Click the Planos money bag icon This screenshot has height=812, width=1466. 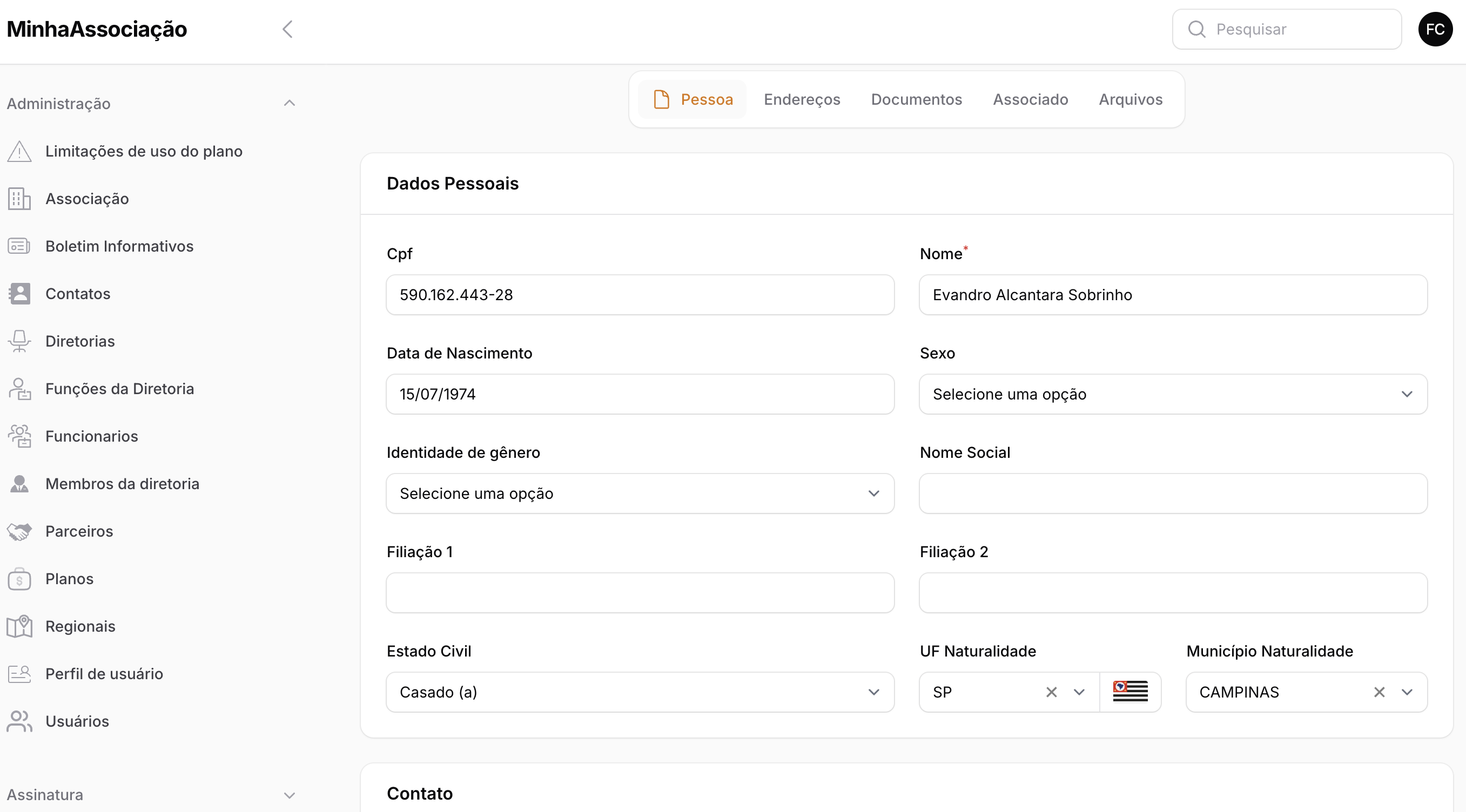[x=19, y=579]
